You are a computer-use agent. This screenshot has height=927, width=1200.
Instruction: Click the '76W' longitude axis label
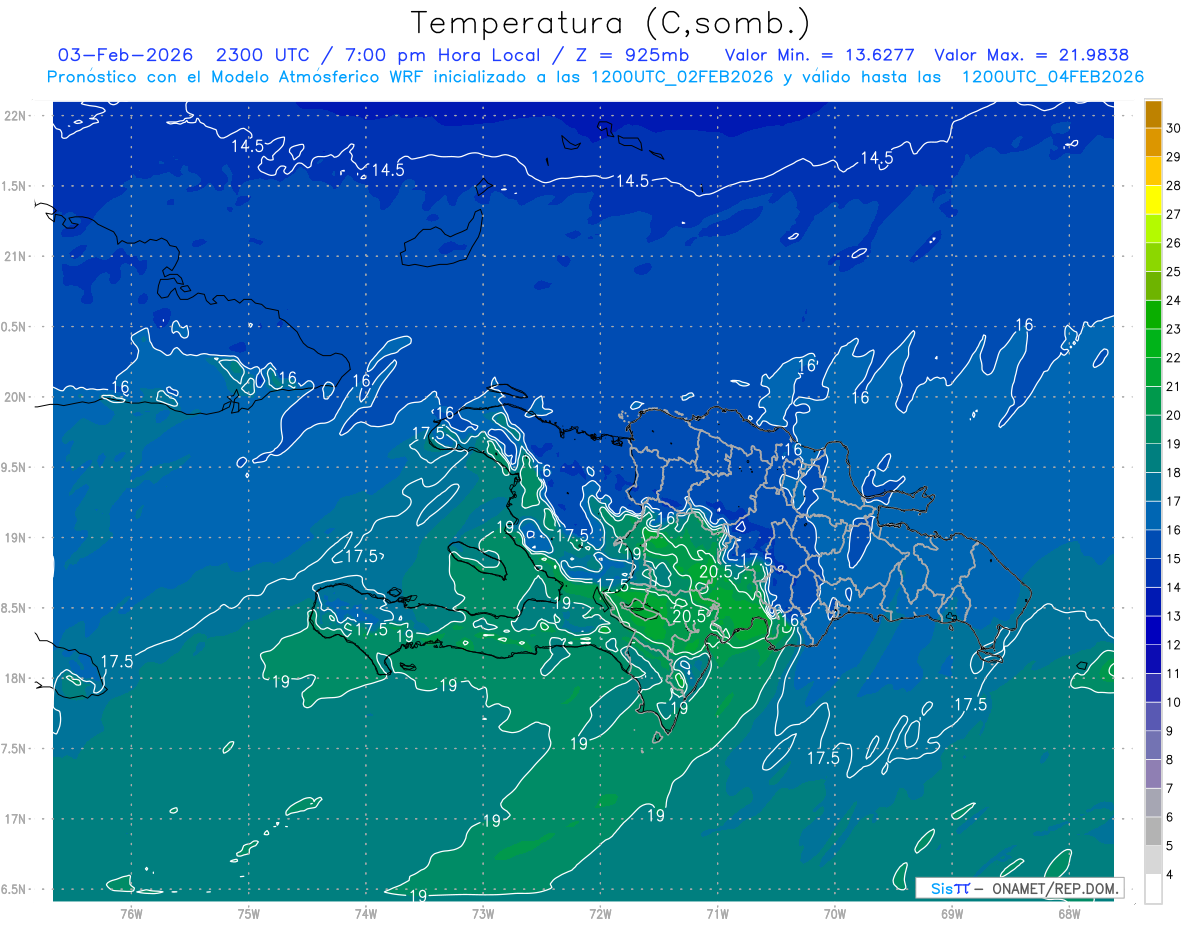pos(131,913)
